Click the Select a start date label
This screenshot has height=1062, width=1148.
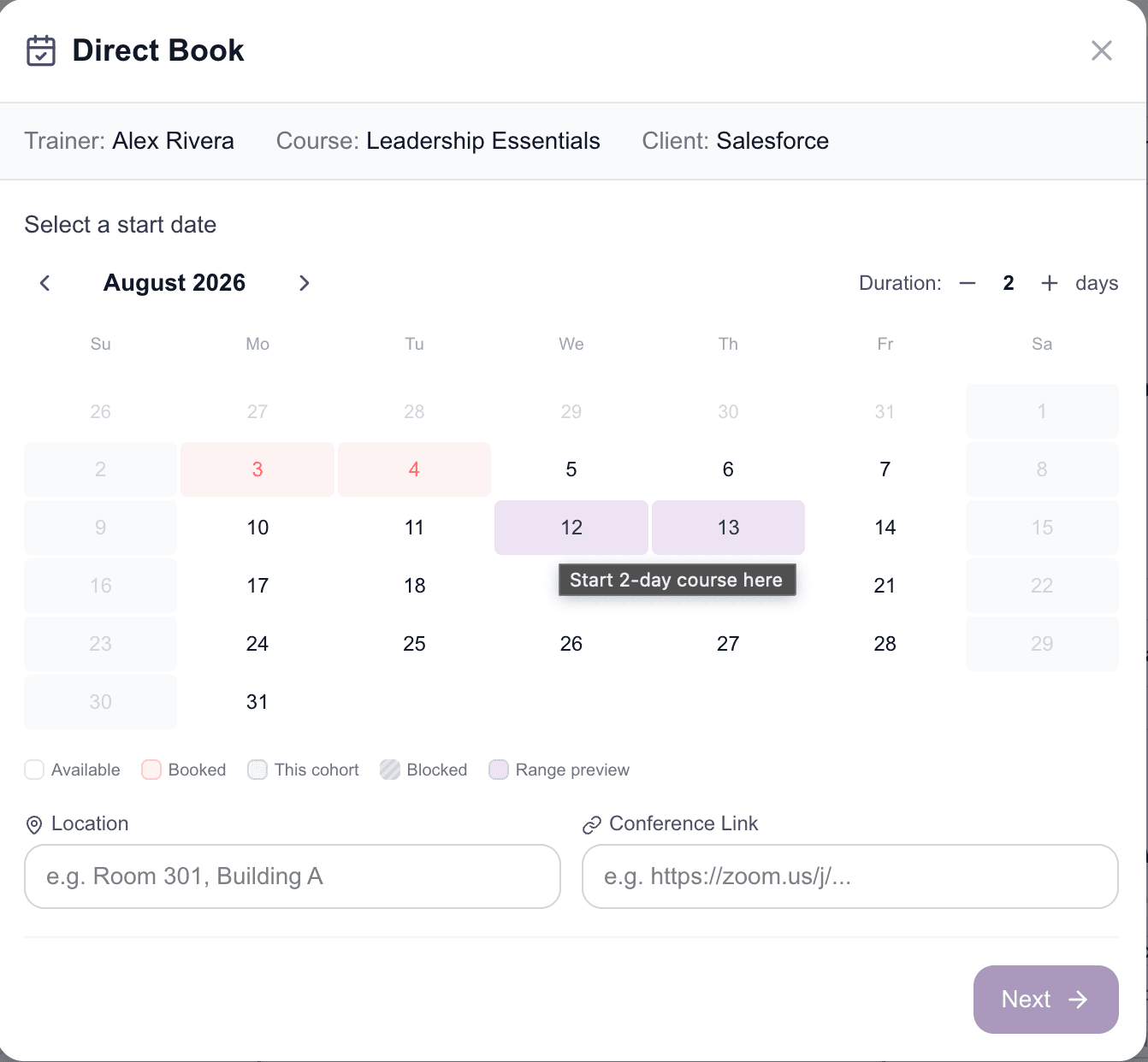pos(121,225)
